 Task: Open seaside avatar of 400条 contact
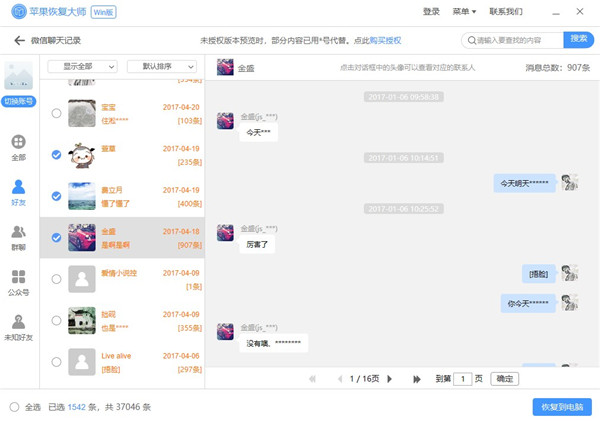[82, 196]
